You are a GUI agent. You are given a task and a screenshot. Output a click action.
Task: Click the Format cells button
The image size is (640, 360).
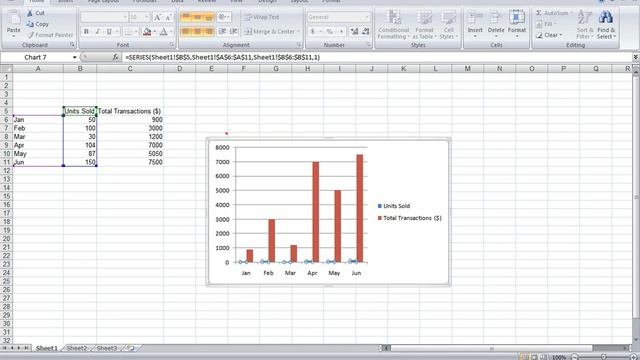click(x=517, y=24)
